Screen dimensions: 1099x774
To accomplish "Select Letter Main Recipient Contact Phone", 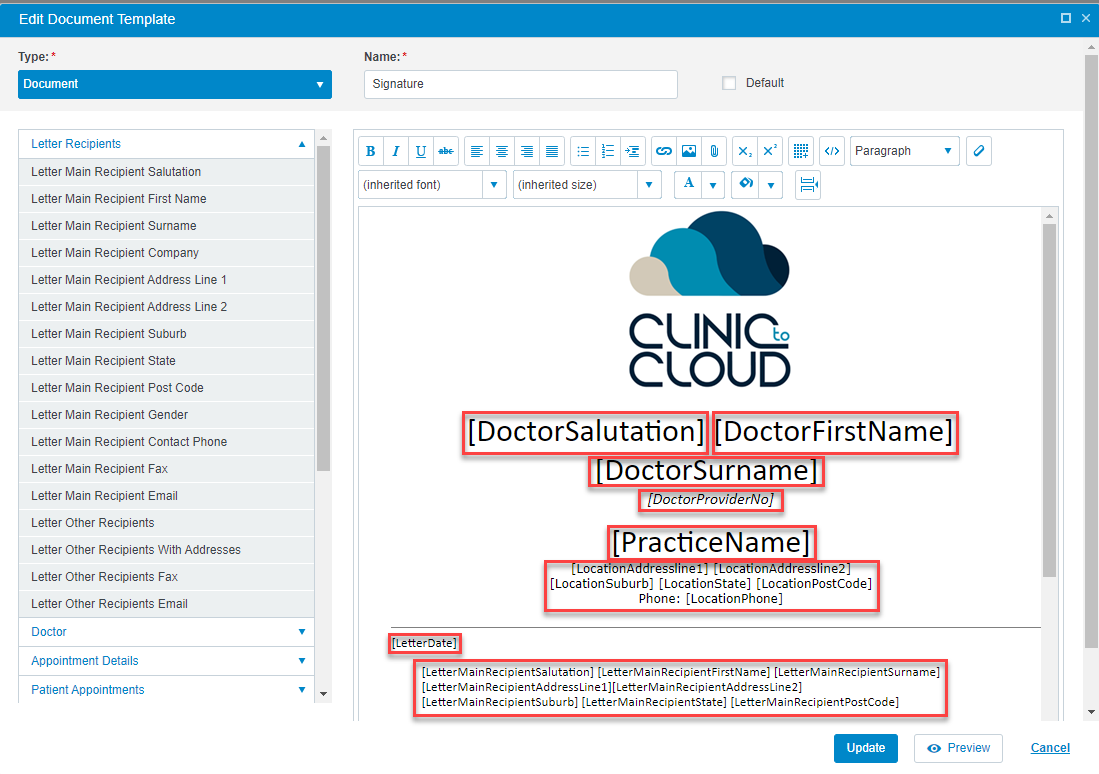I will tap(166, 442).
